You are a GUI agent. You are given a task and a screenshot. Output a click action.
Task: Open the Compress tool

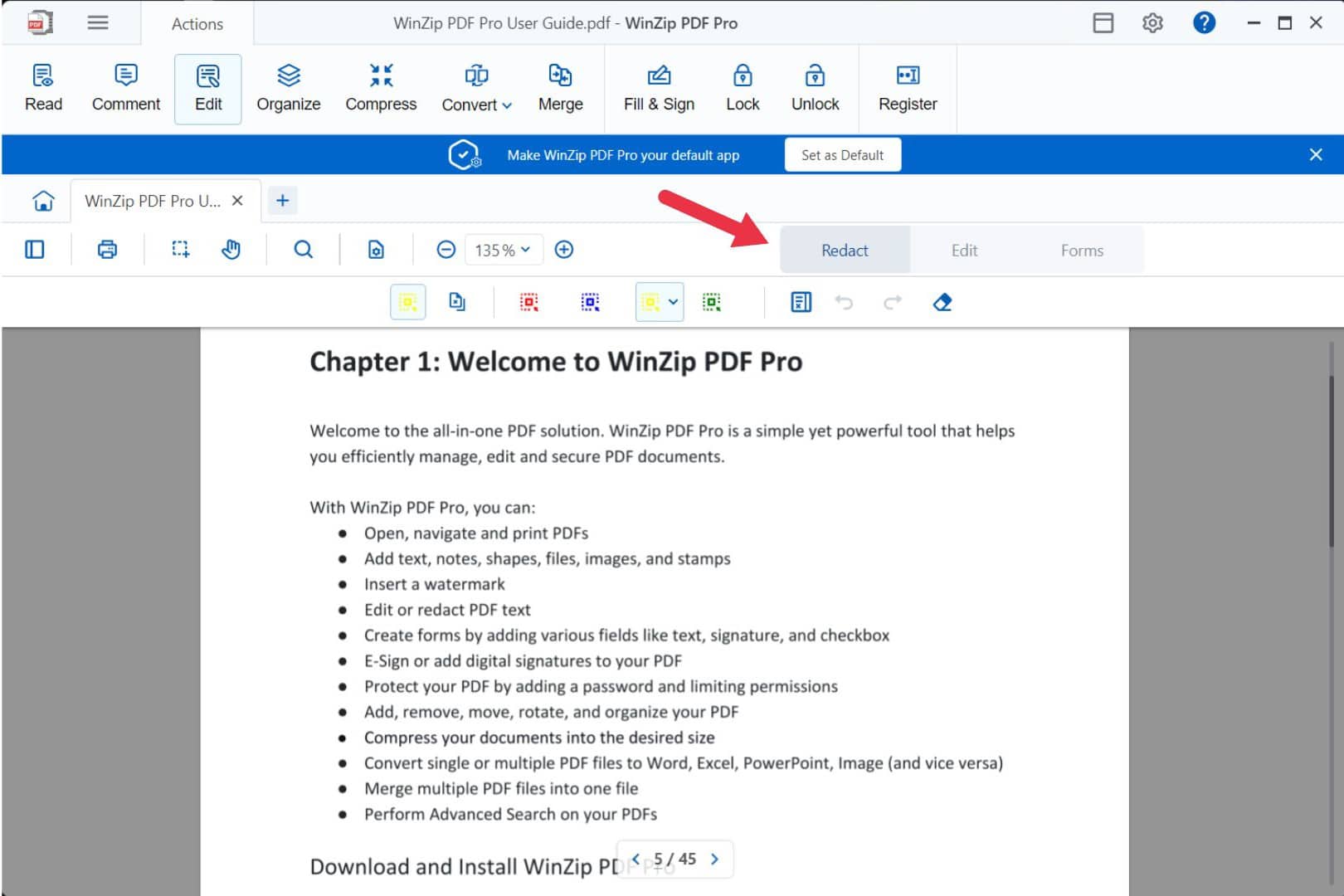(381, 88)
